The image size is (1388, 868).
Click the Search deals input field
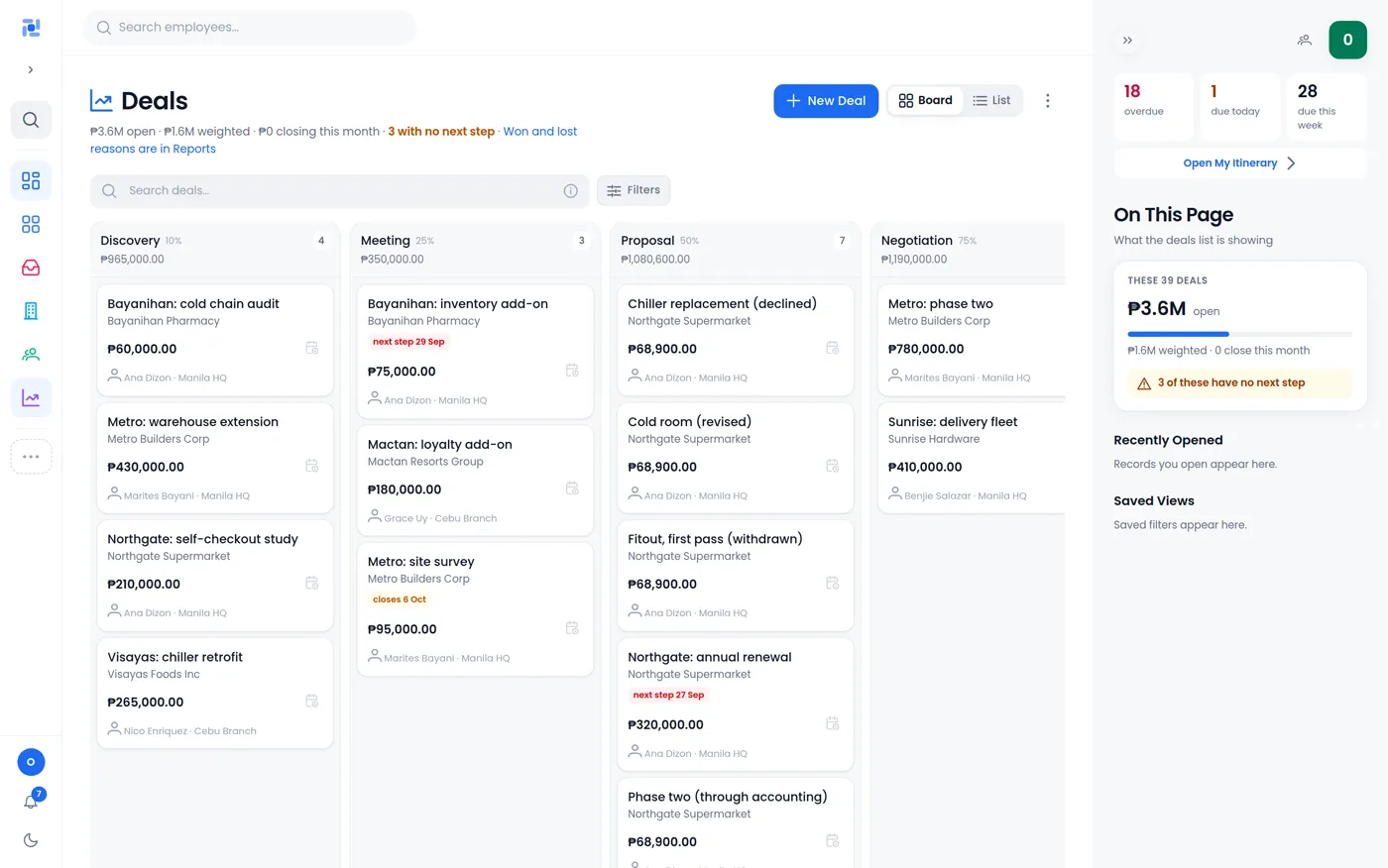click(x=339, y=190)
